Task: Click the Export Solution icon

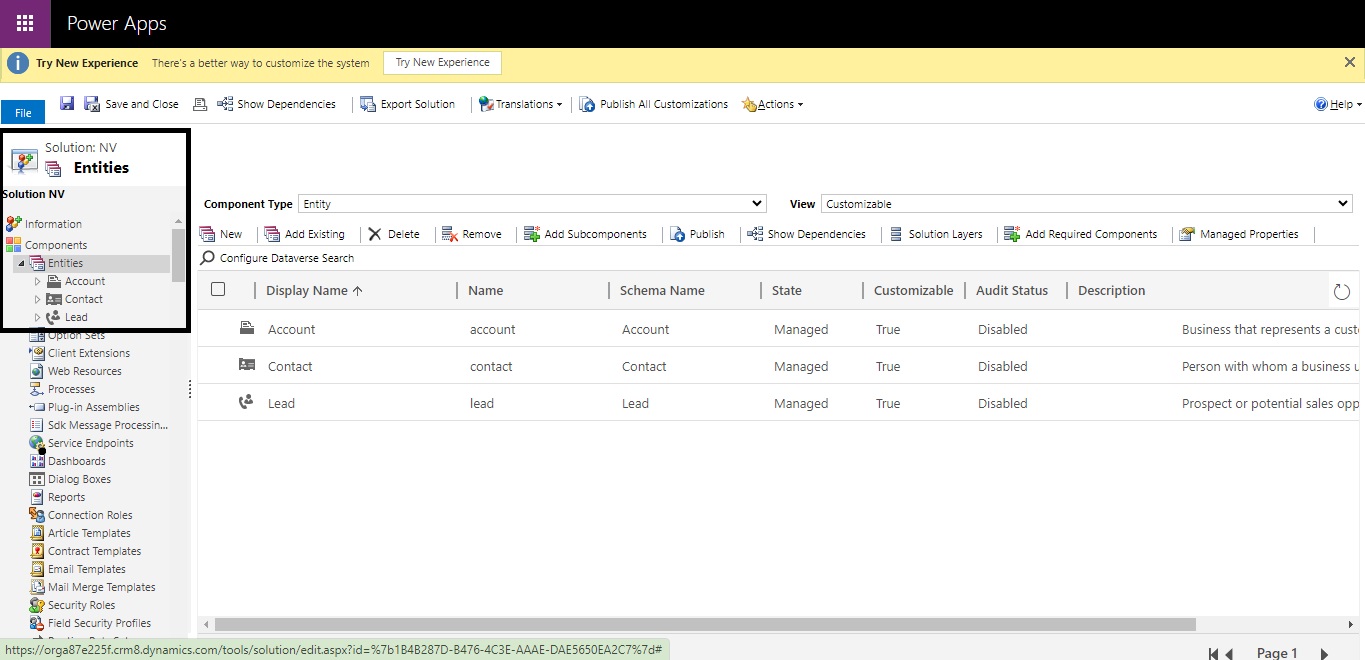Action: click(367, 103)
